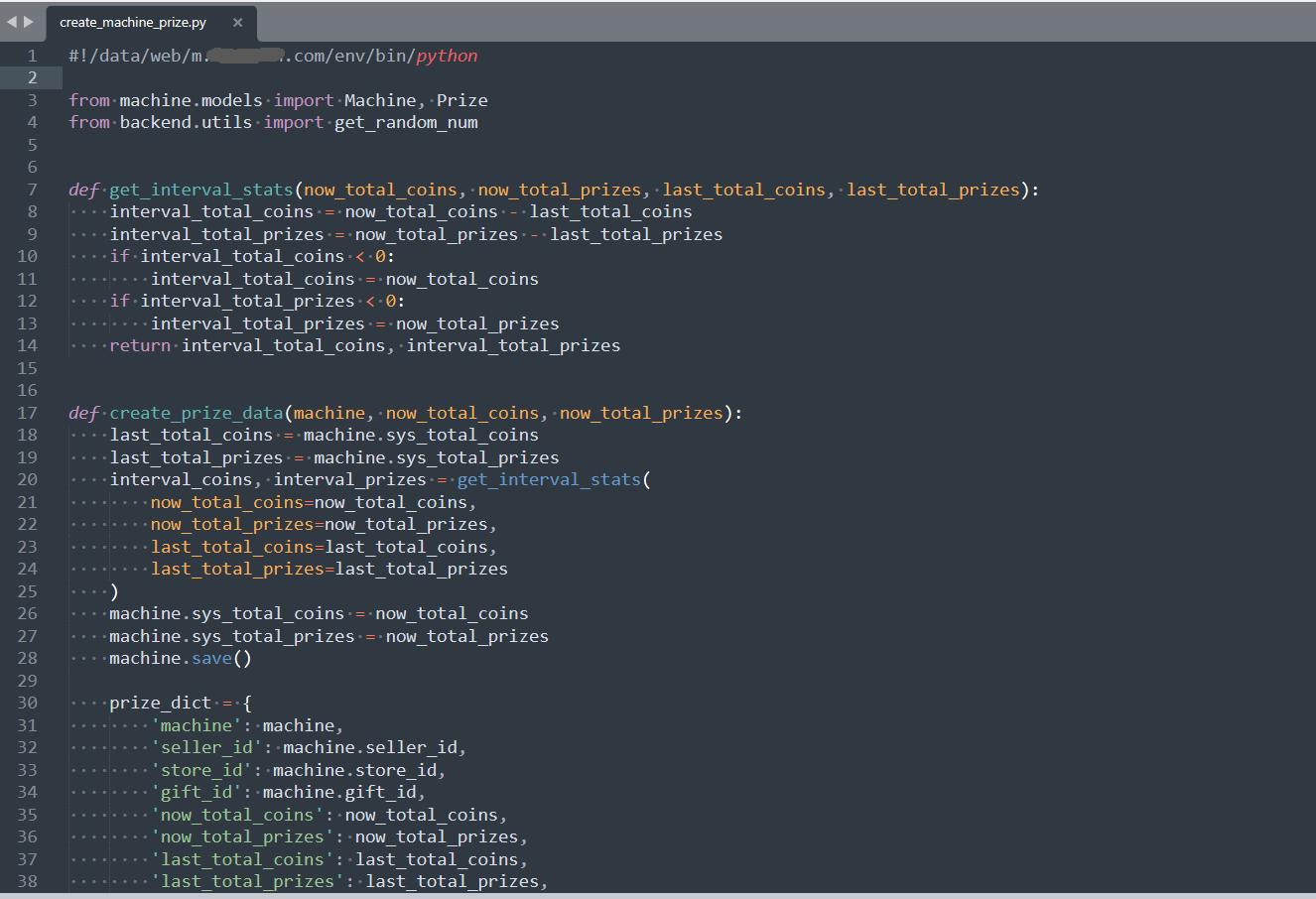Click line number 30 in the gutter
This screenshot has width=1316, height=899.
pyautogui.click(x=28, y=703)
